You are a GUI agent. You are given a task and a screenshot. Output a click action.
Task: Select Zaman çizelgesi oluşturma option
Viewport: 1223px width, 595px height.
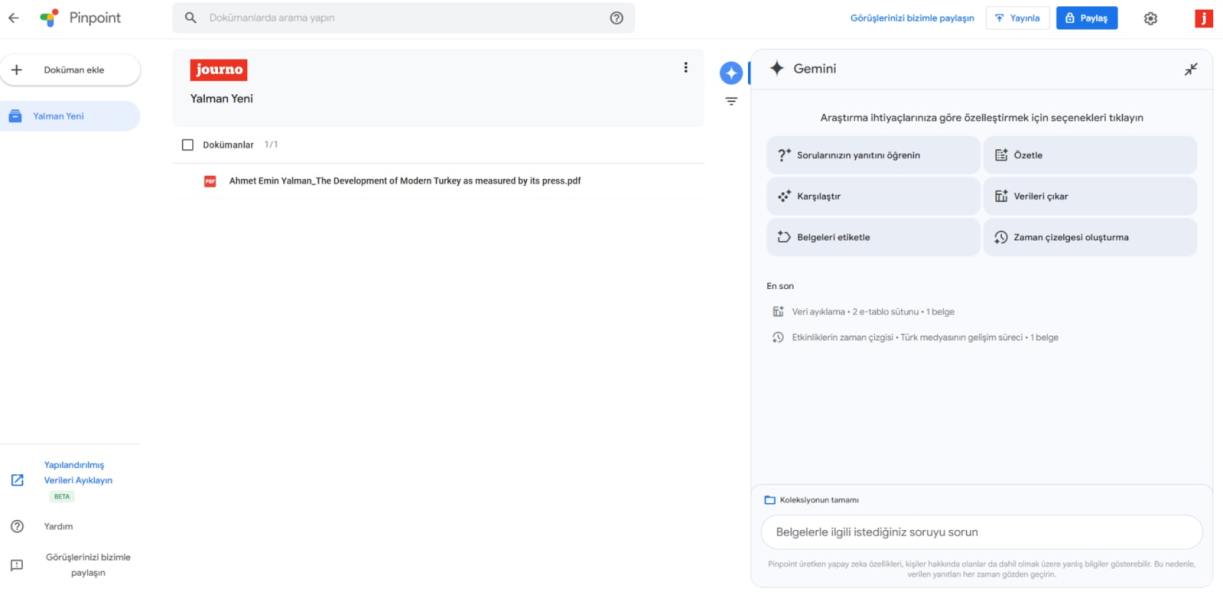[1090, 238]
